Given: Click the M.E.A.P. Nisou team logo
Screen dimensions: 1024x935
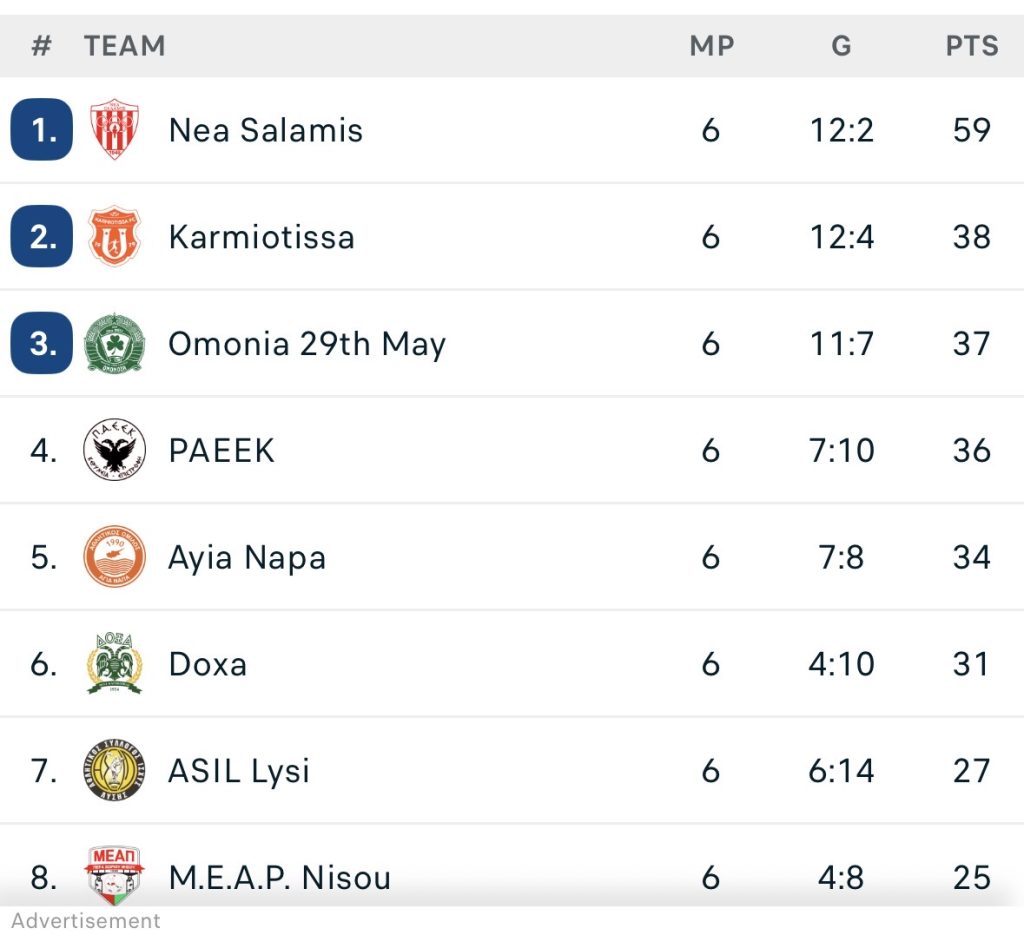Looking at the screenshot, I should 114,874.
